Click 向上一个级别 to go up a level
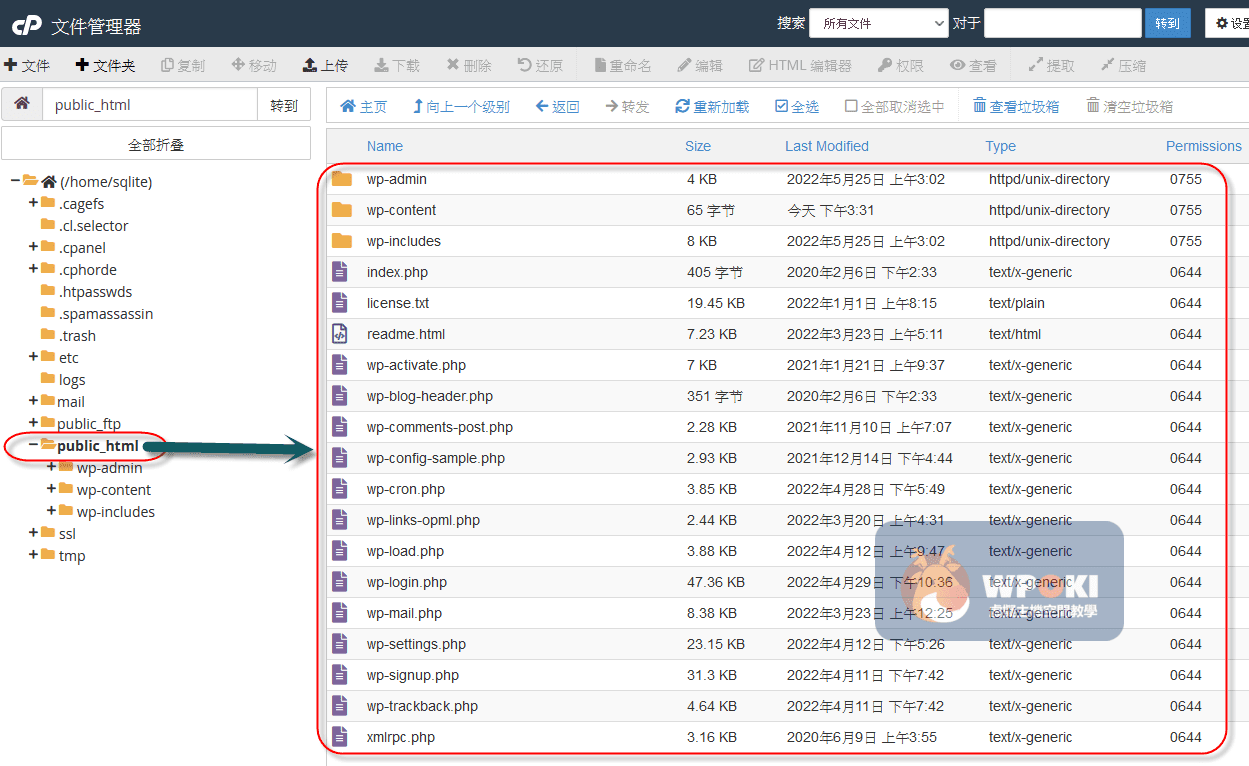The width and height of the screenshot is (1249, 766). [x=460, y=106]
